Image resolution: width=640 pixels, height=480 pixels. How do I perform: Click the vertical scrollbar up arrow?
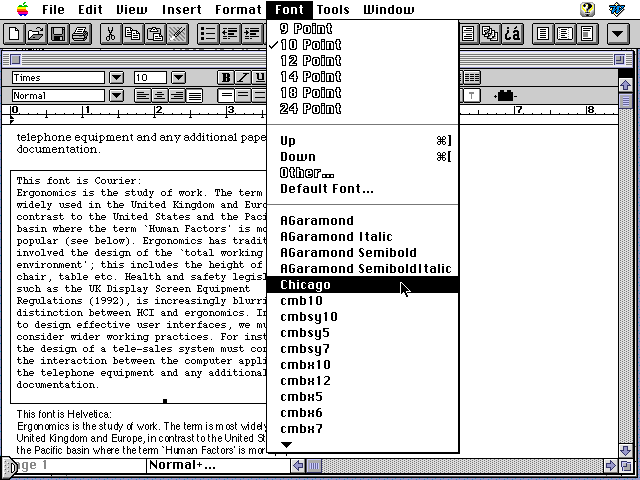coord(625,85)
